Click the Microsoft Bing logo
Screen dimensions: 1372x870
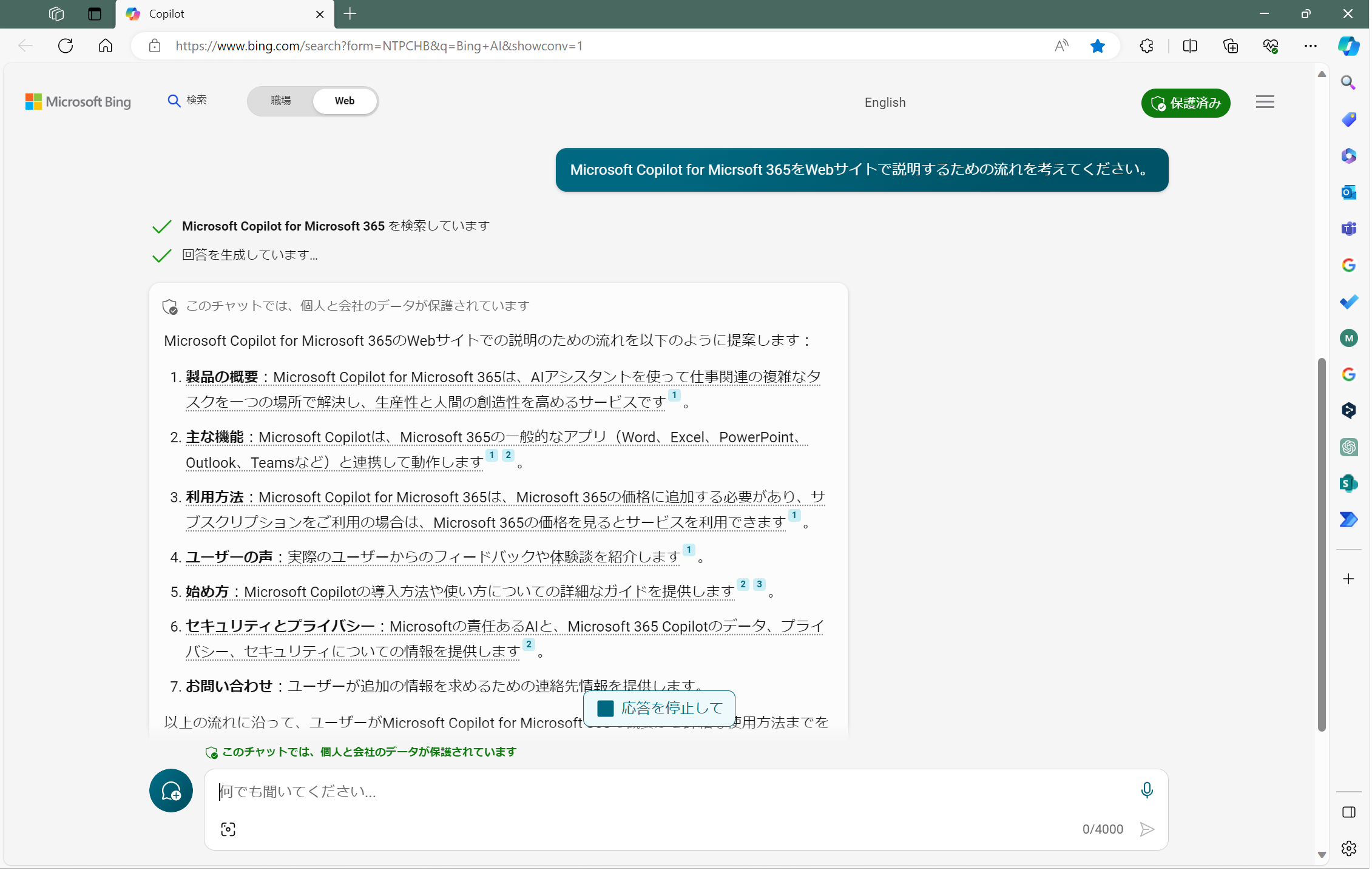(x=78, y=102)
